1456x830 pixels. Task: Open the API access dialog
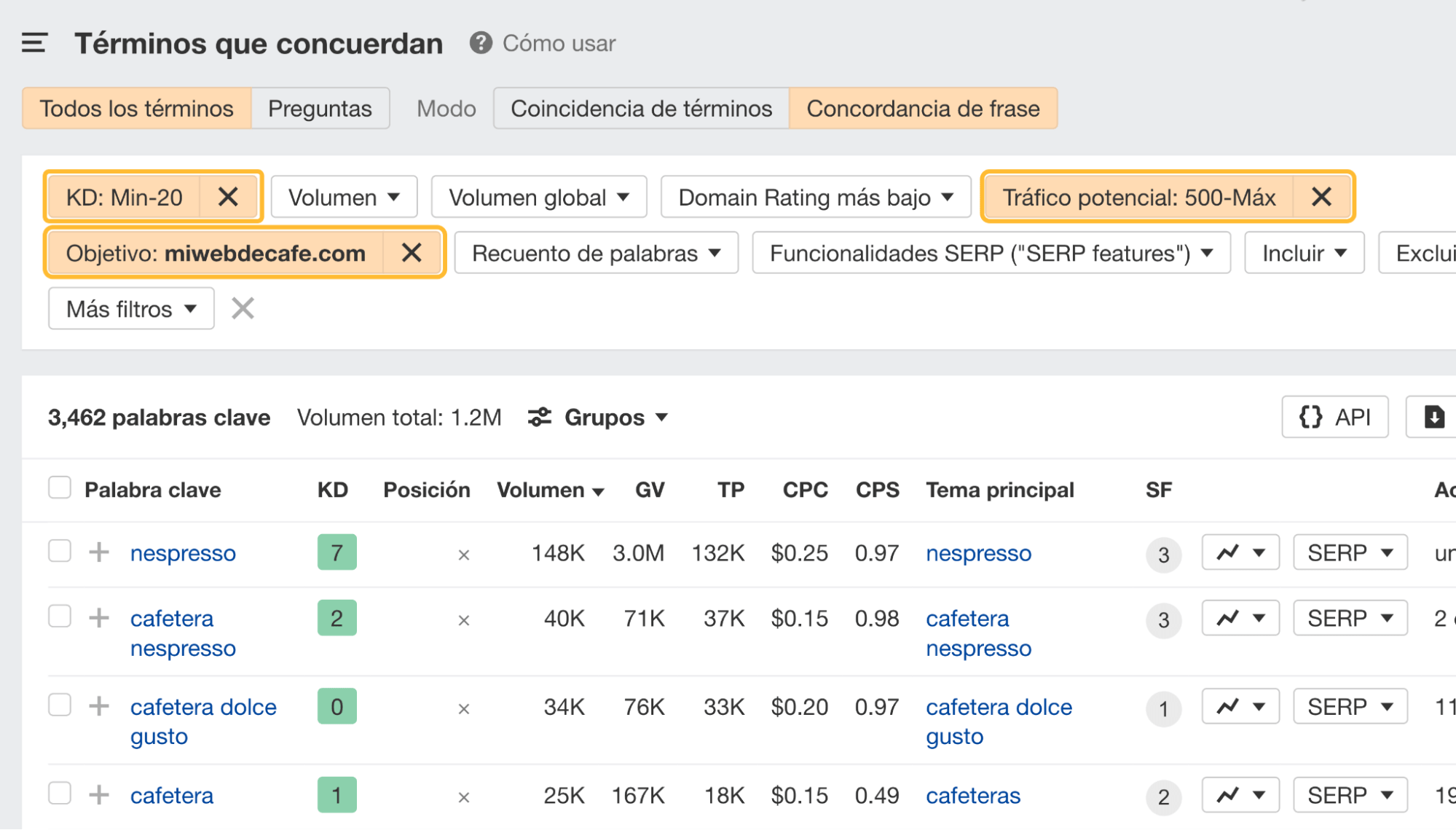[x=1334, y=417]
